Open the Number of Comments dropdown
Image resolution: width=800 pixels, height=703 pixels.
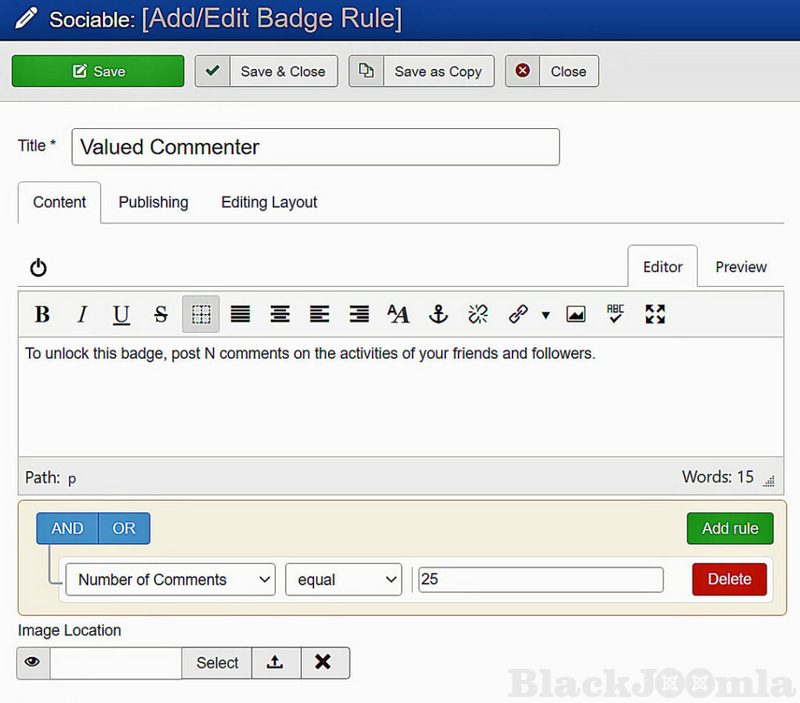coord(170,580)
